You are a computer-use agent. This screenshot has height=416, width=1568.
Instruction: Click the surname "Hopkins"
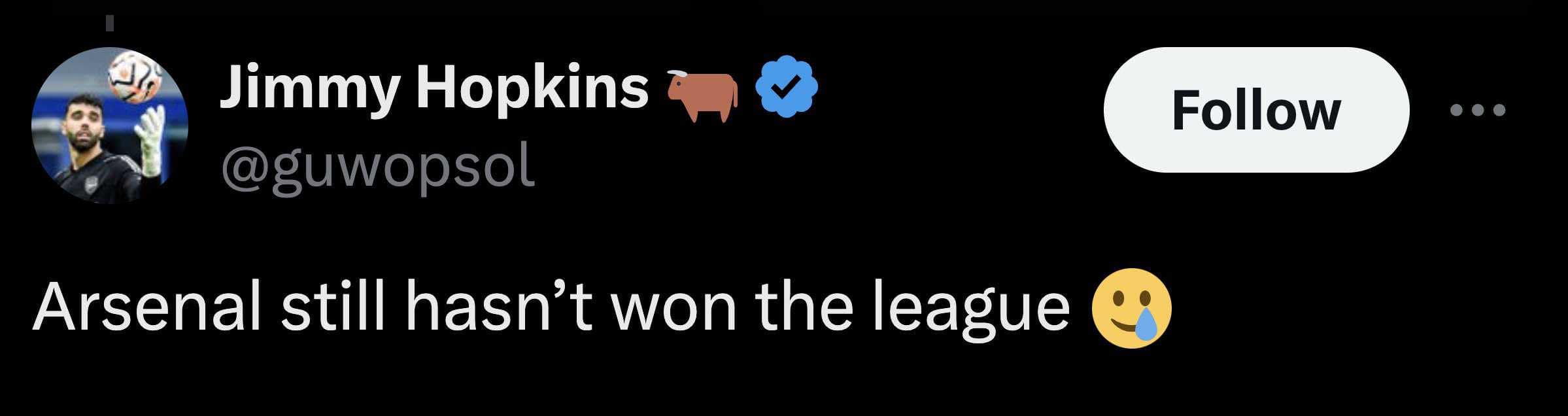(532, 89)
